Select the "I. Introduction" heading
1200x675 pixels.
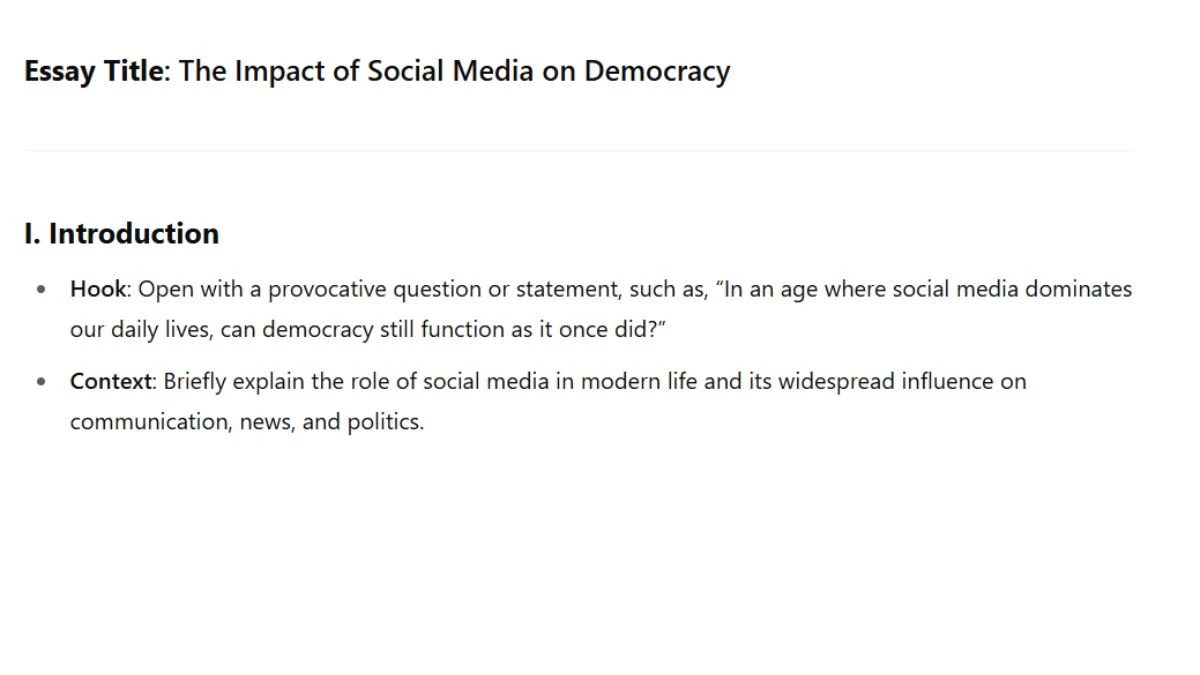pyautogui.click(x=121, y=234)
